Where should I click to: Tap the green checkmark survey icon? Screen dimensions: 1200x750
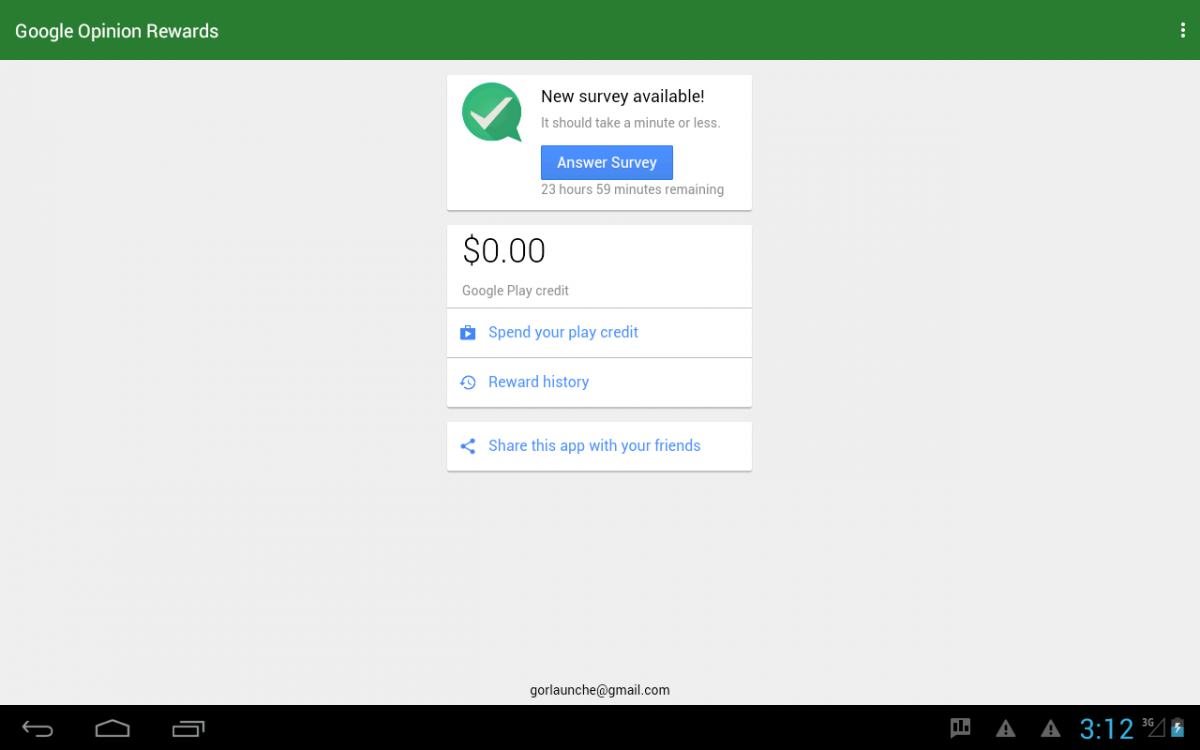(491, 112)
